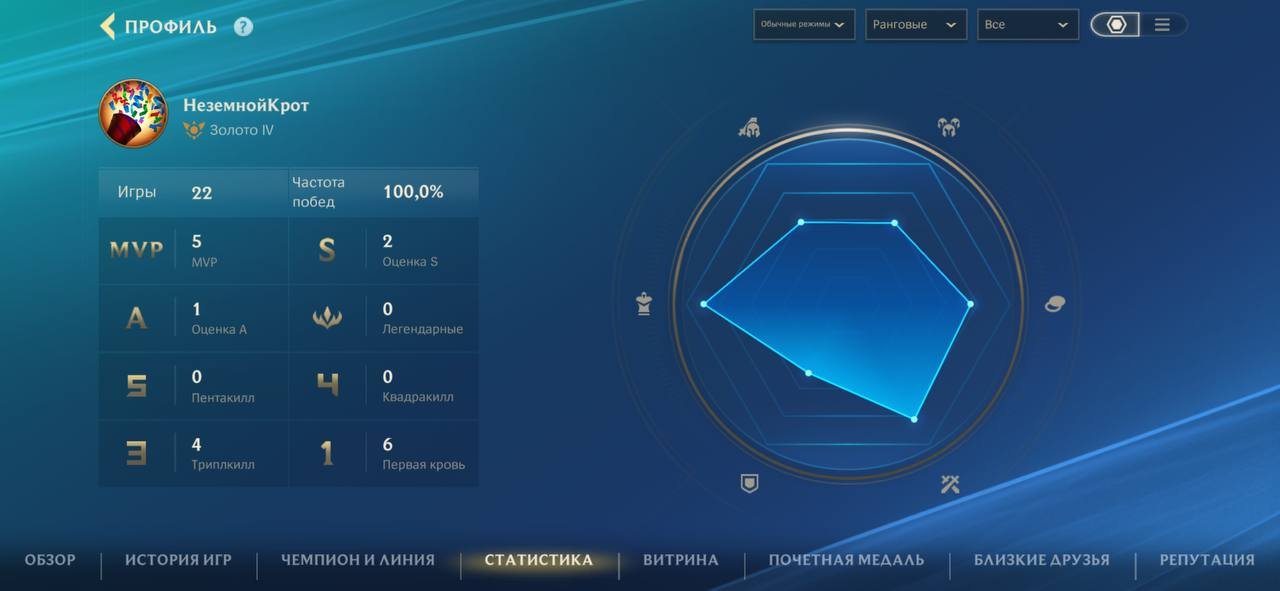Click the Легендарные label
This screenshot has width=1280, height=591.
(x=423, y=329)
